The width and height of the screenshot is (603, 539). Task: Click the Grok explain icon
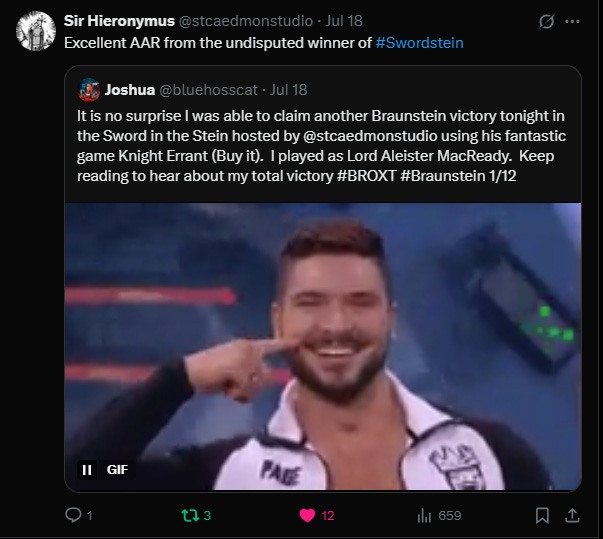coord(546,22)
